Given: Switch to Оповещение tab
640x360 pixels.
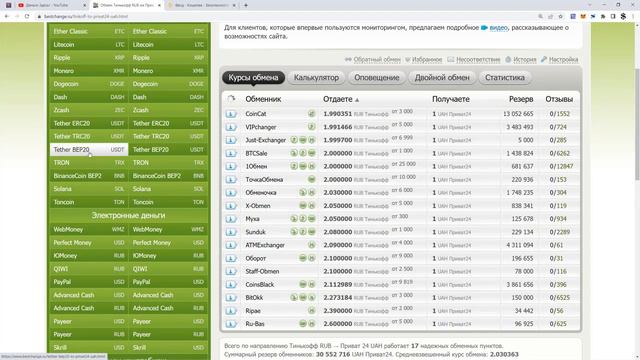Looking at the screenshot, I should (x=377, y=78).
